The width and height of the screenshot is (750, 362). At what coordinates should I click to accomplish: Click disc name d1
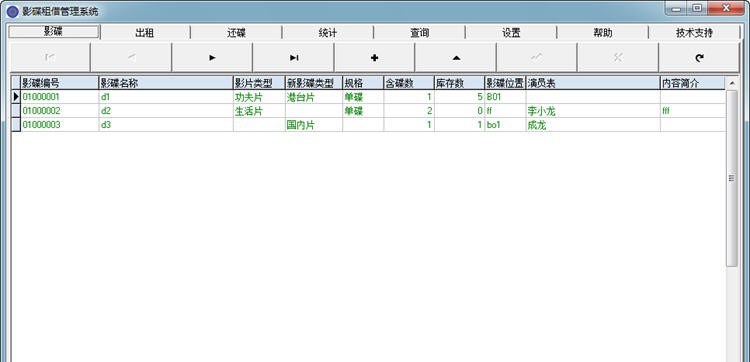tap(165, 97)
